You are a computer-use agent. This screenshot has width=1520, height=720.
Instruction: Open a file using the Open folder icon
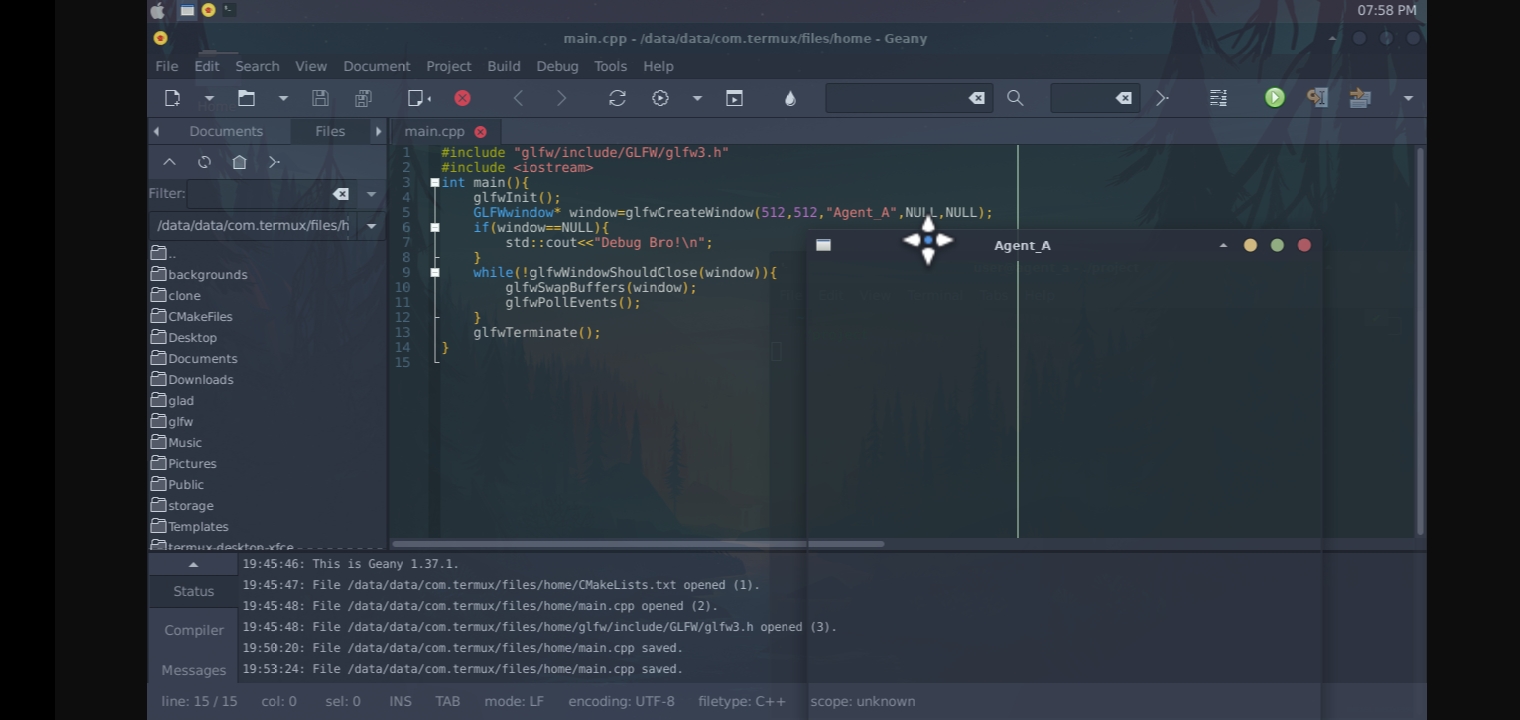tap(246, 97)
